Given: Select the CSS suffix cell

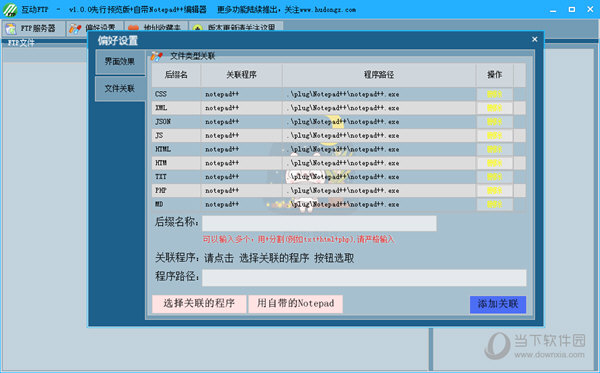Looking at the screenshot, I should coord(176,94).
